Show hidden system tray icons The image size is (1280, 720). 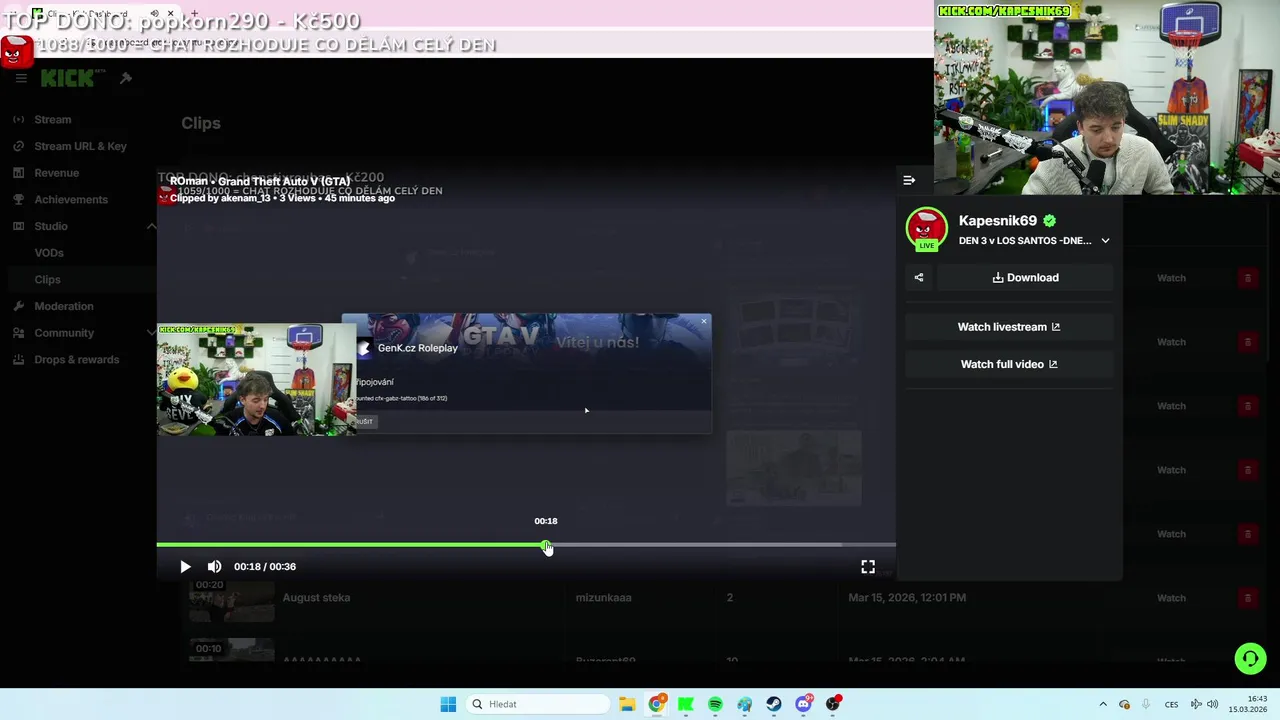coord(1103,704)
